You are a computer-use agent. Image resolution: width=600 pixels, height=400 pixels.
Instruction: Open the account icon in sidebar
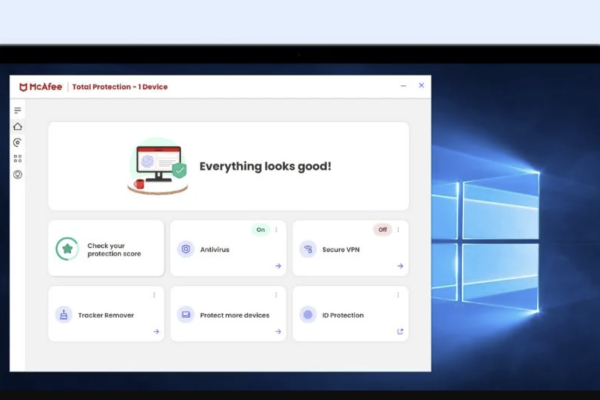[x=17, y=174]
